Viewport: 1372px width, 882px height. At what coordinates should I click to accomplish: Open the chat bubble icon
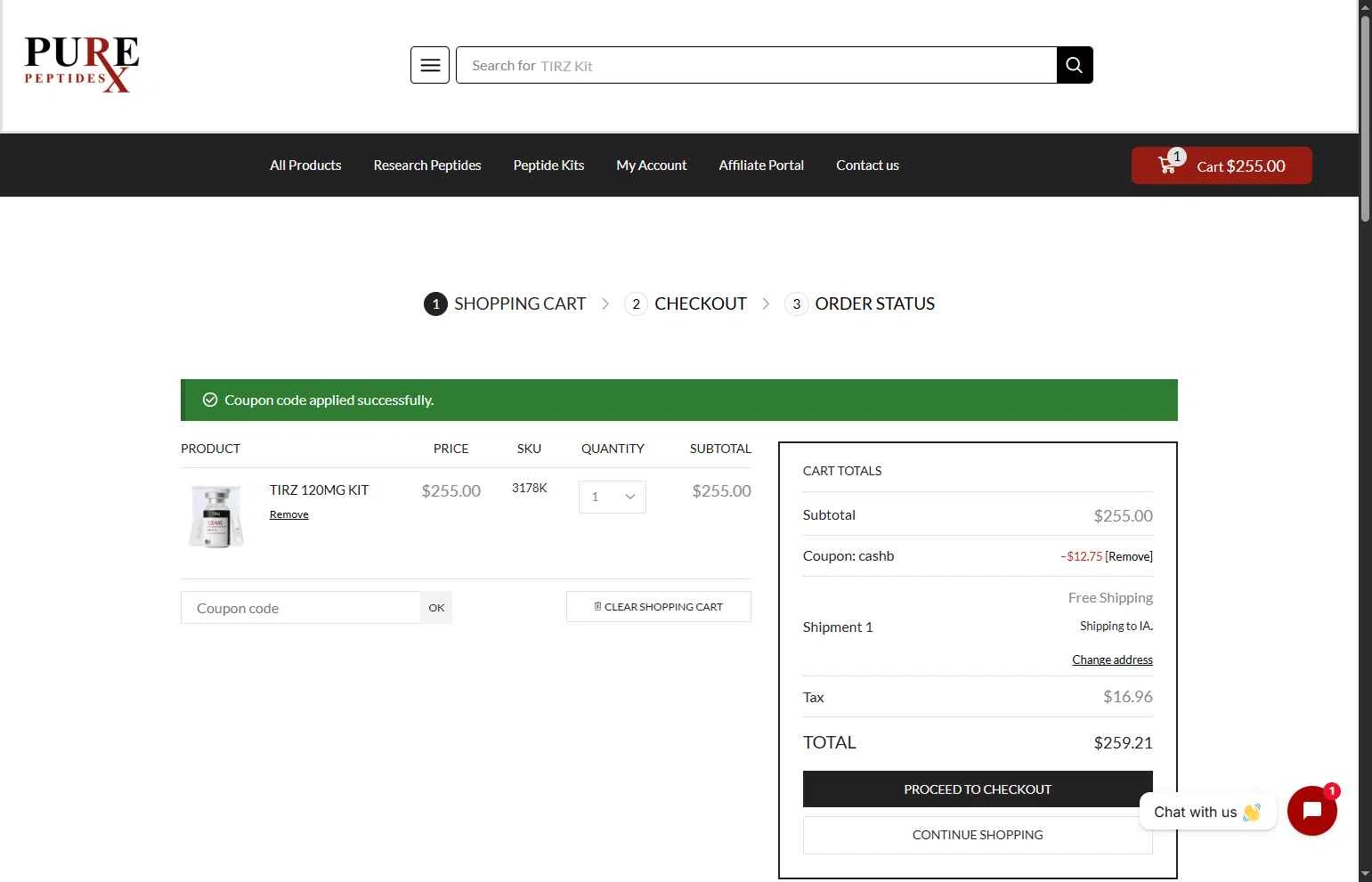click(1312, 811)
